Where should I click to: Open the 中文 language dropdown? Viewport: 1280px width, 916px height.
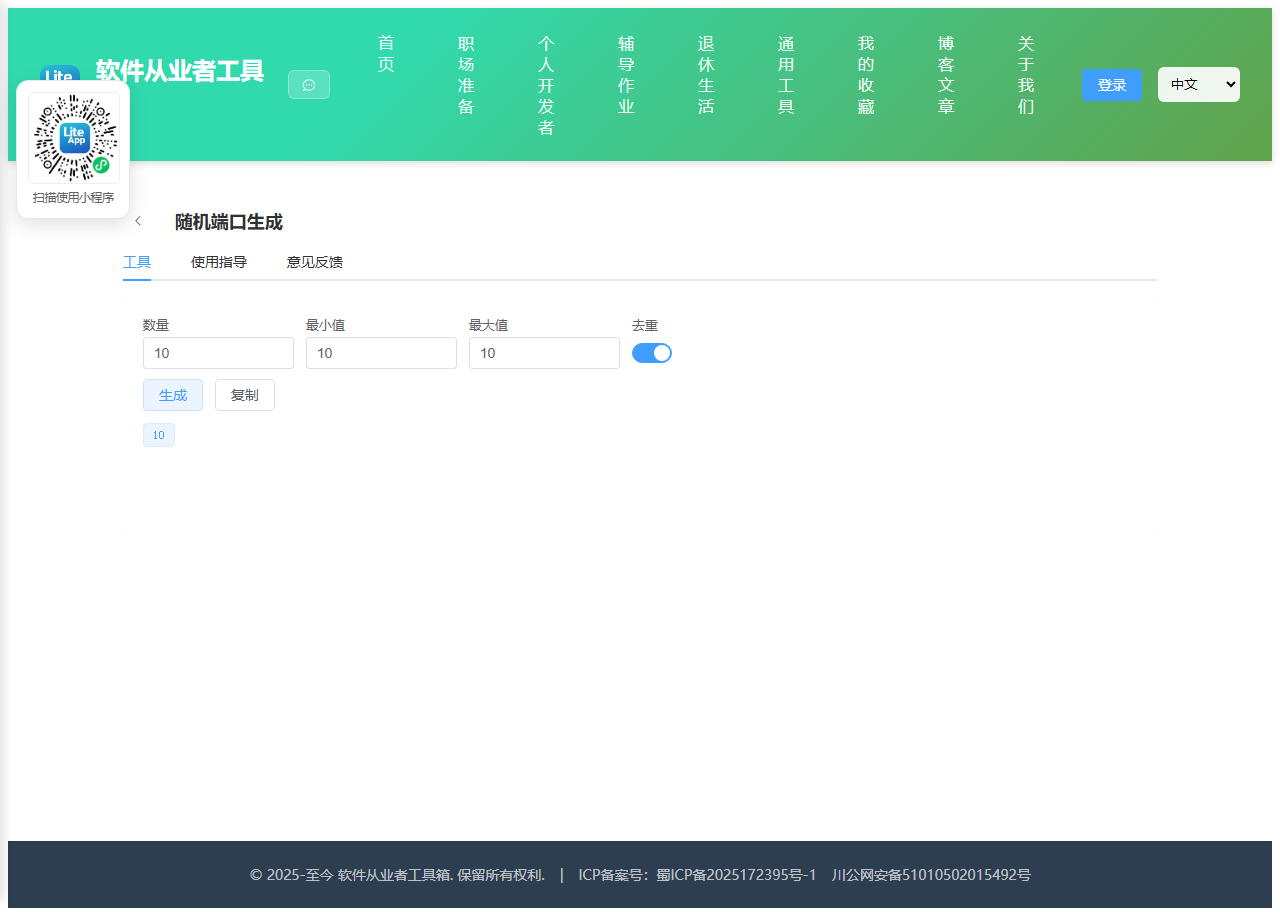[x=1199, y=85]
